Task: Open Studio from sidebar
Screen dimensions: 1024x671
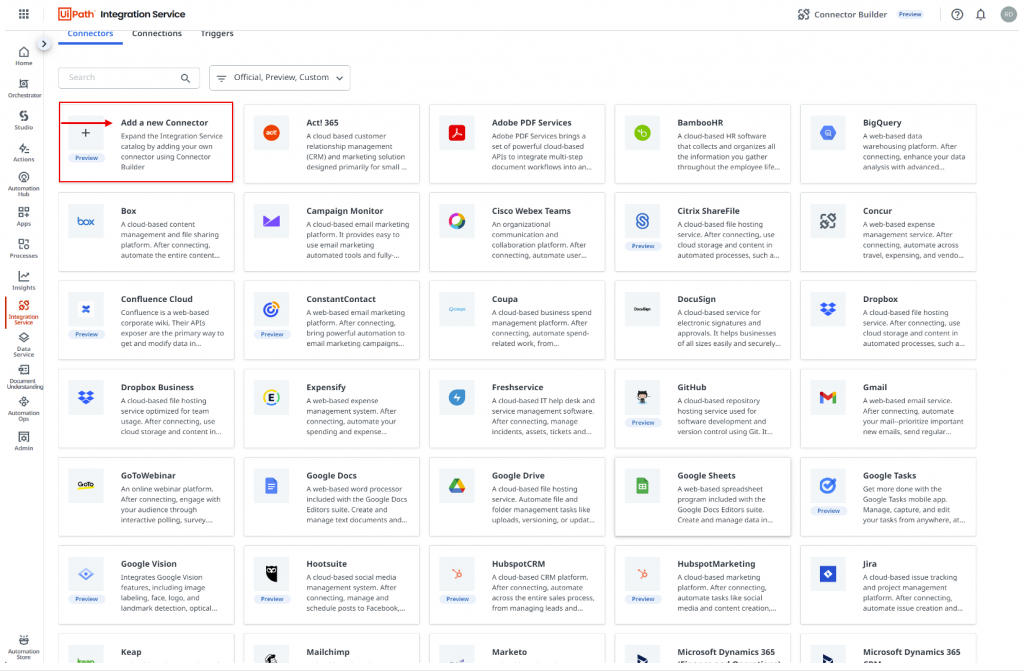Action: [24, 120]
